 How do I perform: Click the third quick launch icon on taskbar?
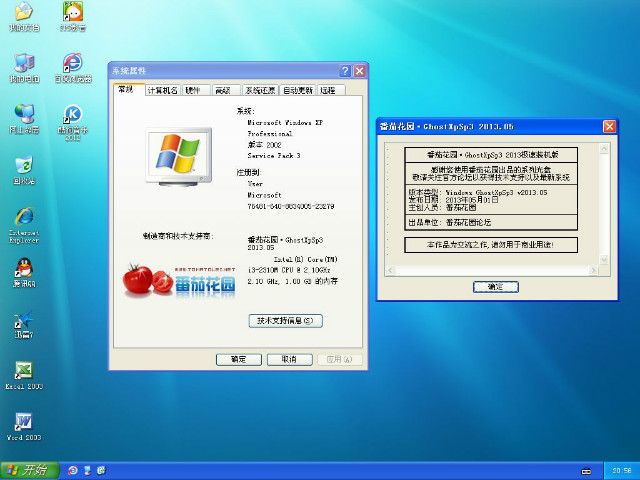[x=102, y=471]
